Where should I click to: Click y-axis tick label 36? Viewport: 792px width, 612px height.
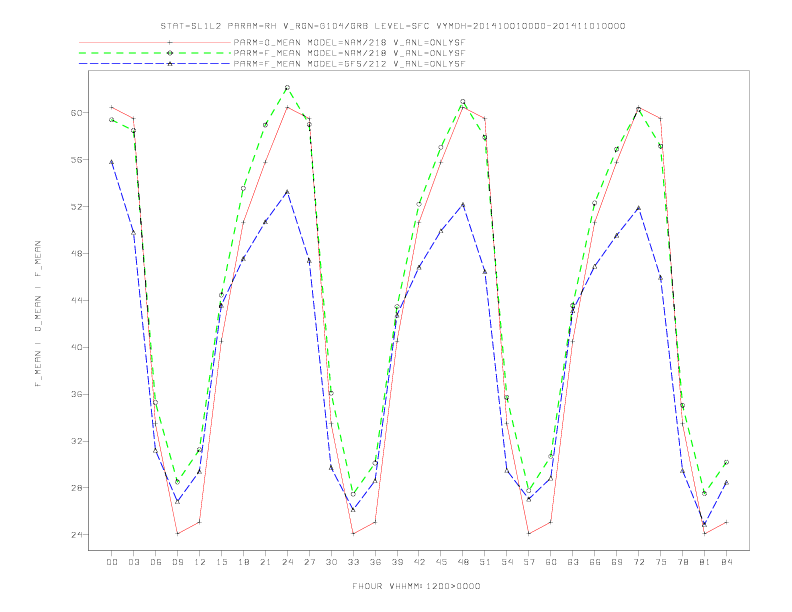tap(76, 394)
